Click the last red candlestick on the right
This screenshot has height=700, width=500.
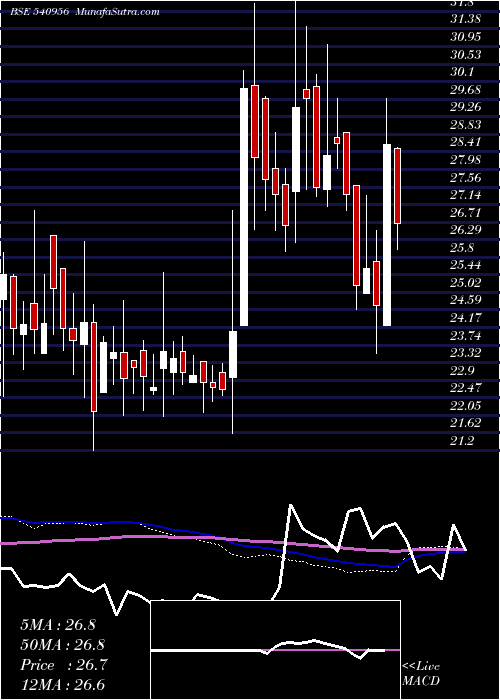point(397,186)
